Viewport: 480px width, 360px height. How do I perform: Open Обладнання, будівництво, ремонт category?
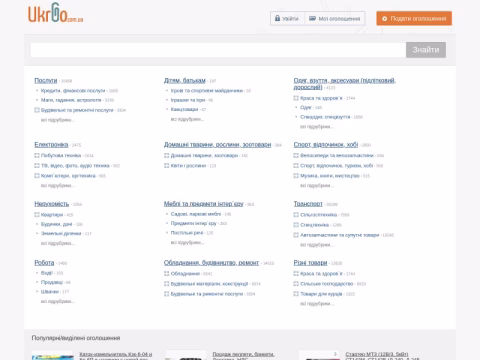tap(211, 263)
